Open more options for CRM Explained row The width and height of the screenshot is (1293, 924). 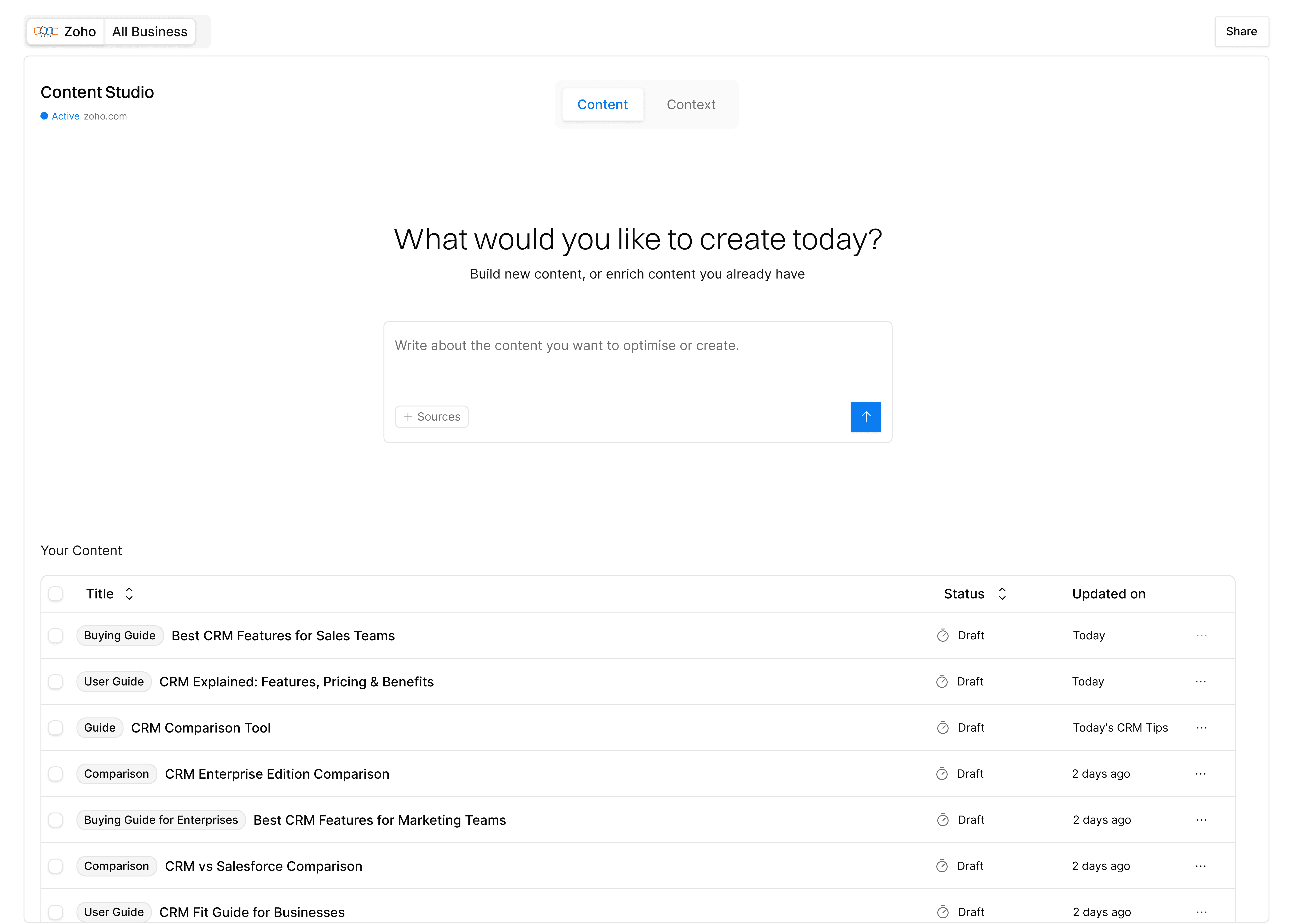[x=1200, y=682]
